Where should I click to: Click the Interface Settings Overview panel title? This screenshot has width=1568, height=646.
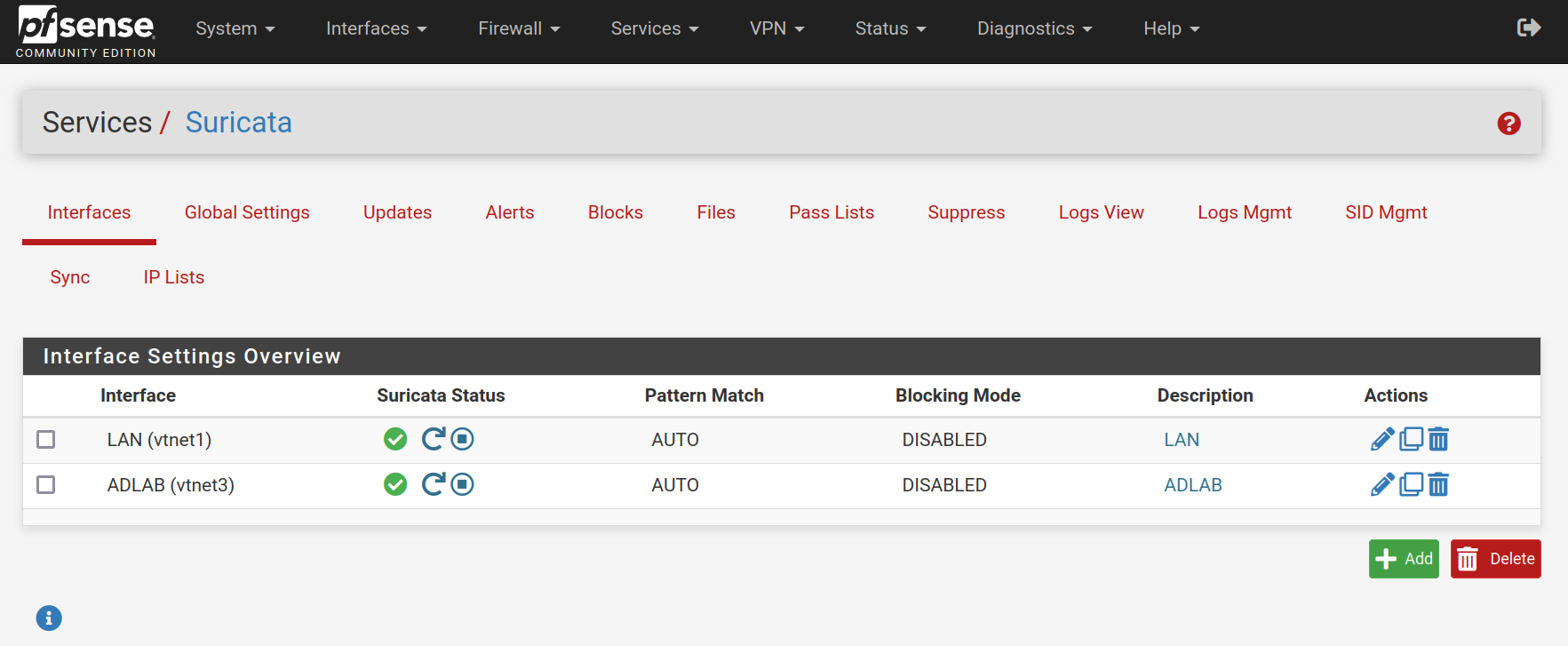pos(192,356)
